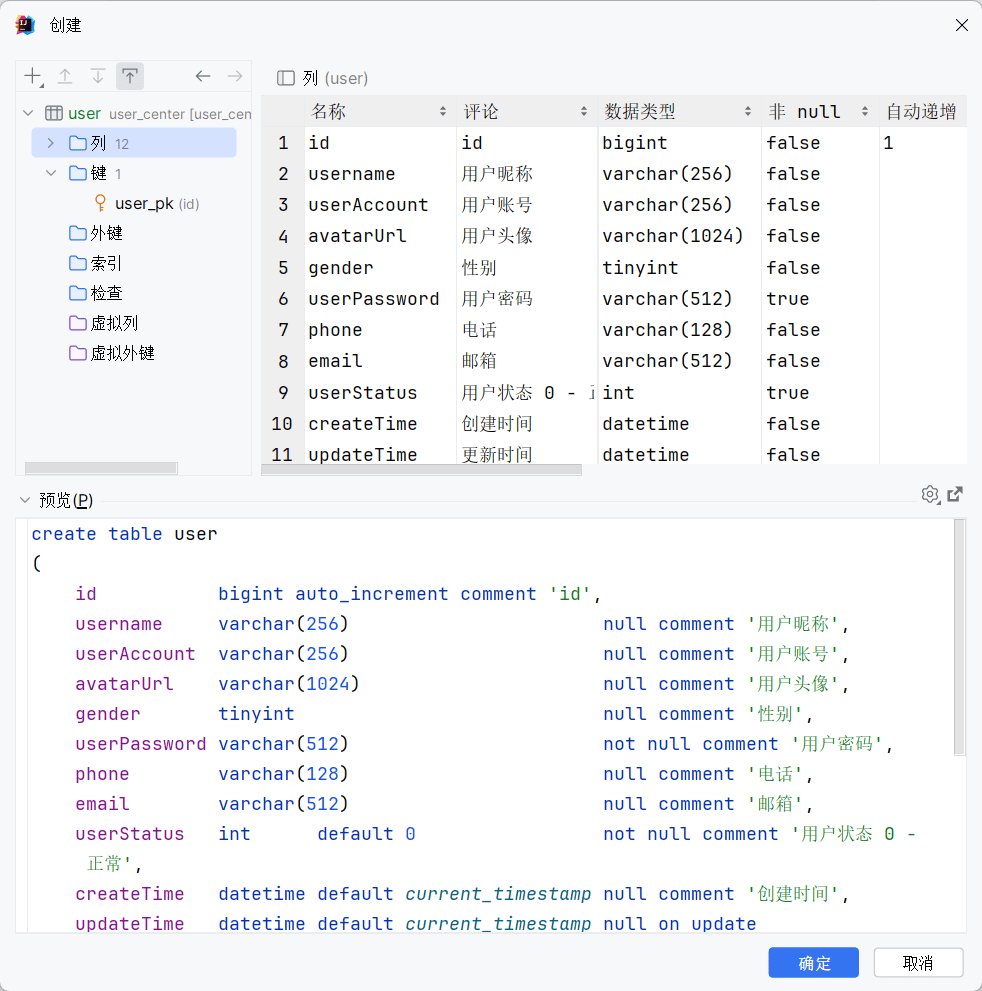Click the preview settings gear icon

click(930, 495)
